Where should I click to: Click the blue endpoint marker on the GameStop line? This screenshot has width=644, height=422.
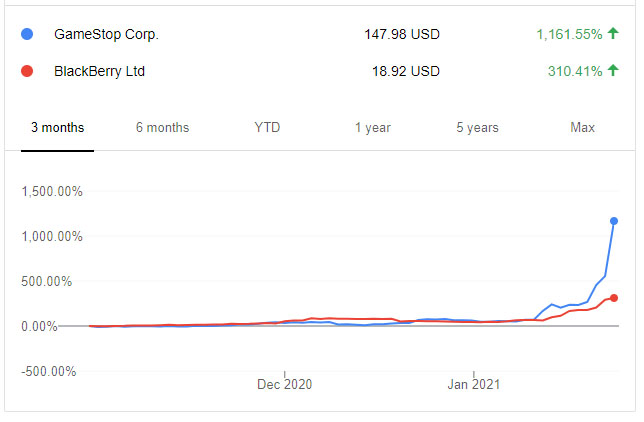pyautogui.click(x=614, y=221)
